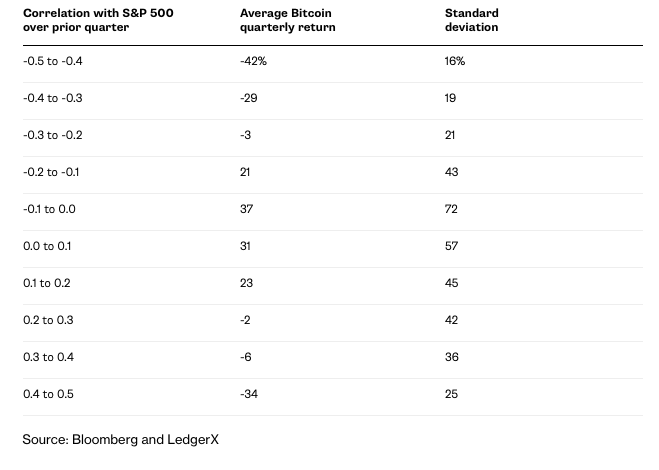Click the standard deviation value 72

click(452, 210)
